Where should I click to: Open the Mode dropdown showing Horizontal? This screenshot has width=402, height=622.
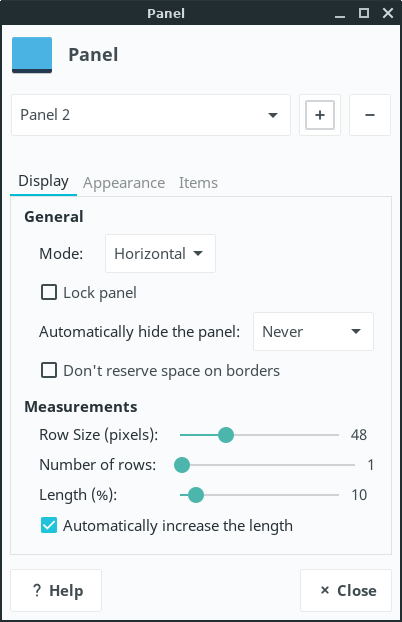pyautogui.click(x=160, y=253)
